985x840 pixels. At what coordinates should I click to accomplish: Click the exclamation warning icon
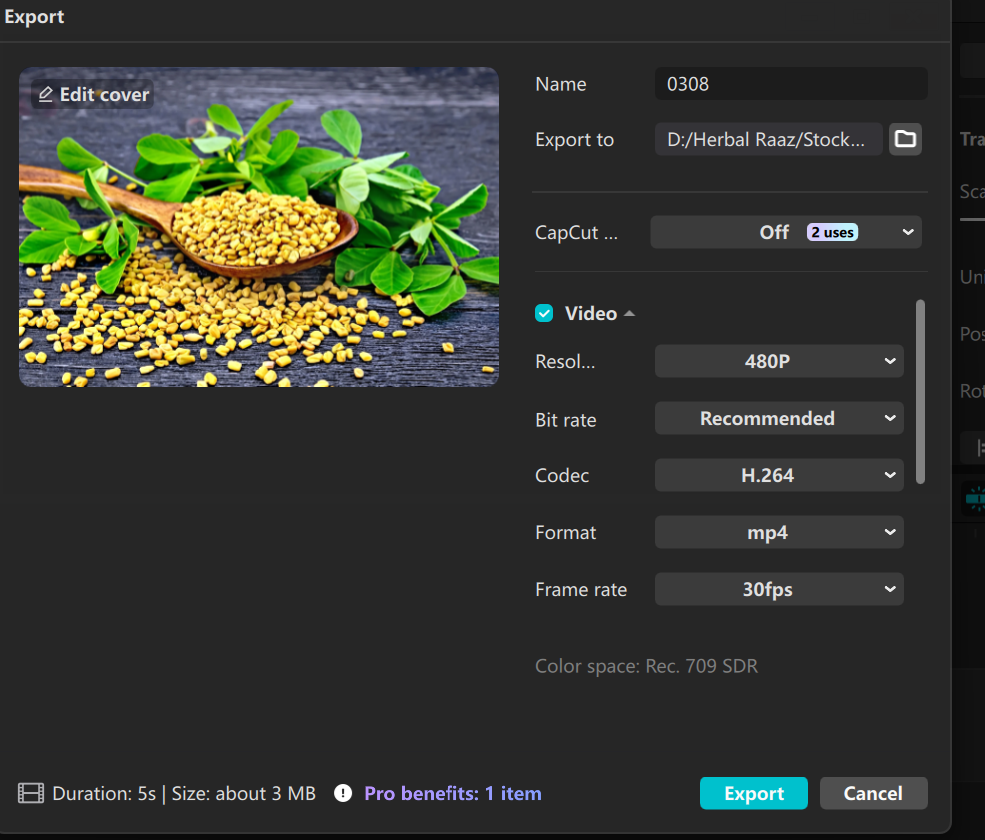pyautogui.click(x=343, y=793)
